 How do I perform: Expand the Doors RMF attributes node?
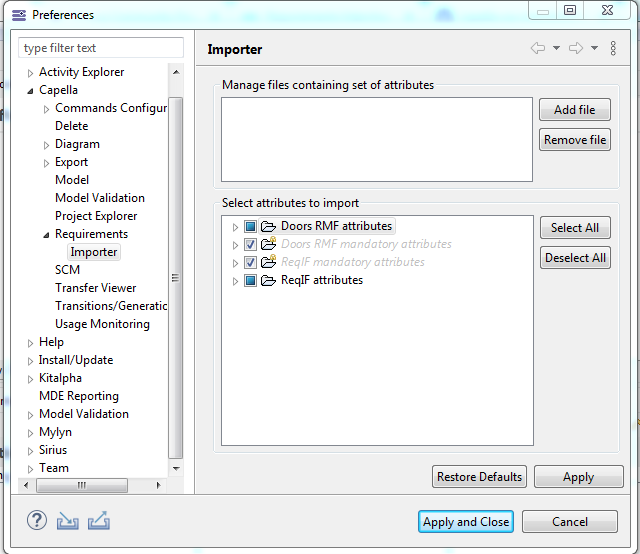pyautogui.click(x=235, y=227)
